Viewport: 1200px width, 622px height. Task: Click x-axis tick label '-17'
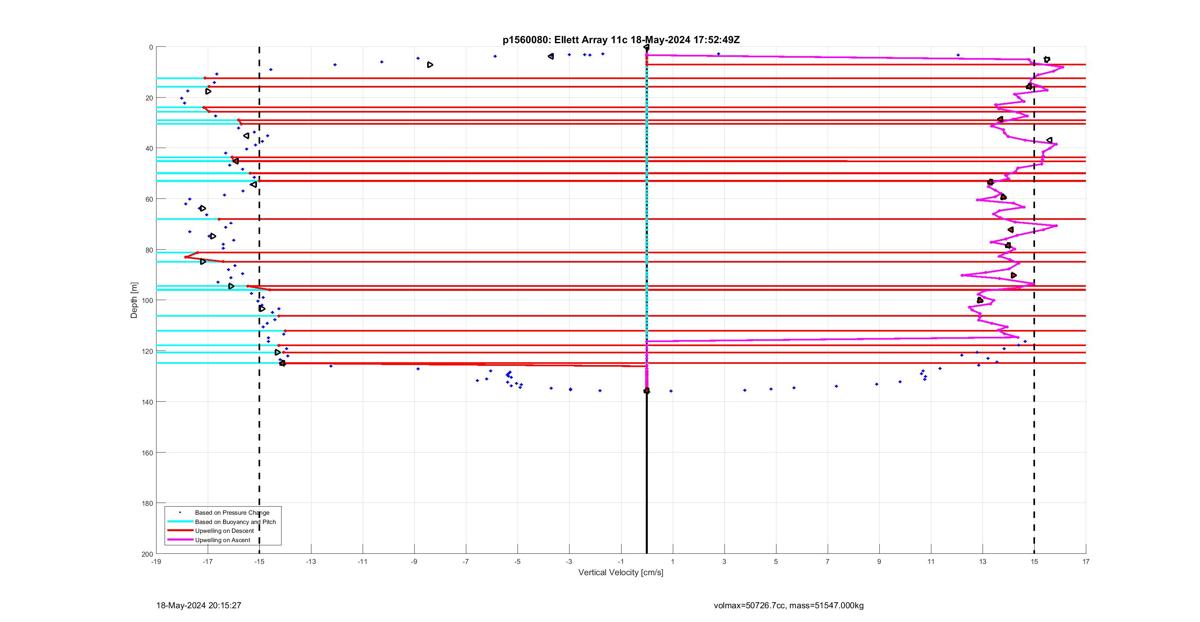tap(208, 562)
